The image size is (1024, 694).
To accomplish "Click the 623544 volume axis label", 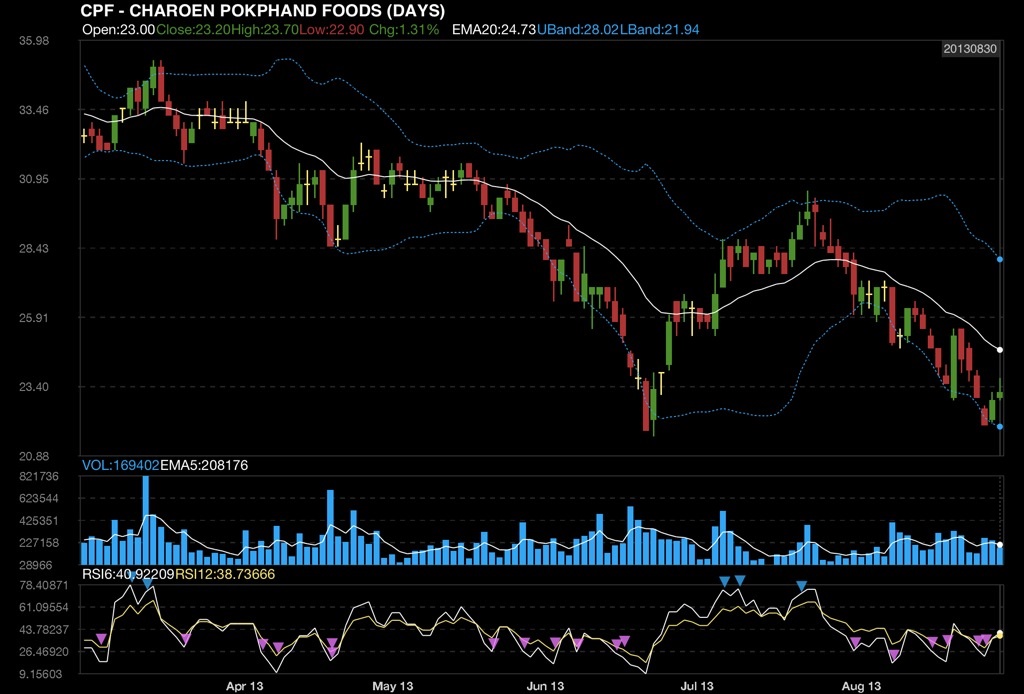I will pyautogui.click(x=39, y=499).
